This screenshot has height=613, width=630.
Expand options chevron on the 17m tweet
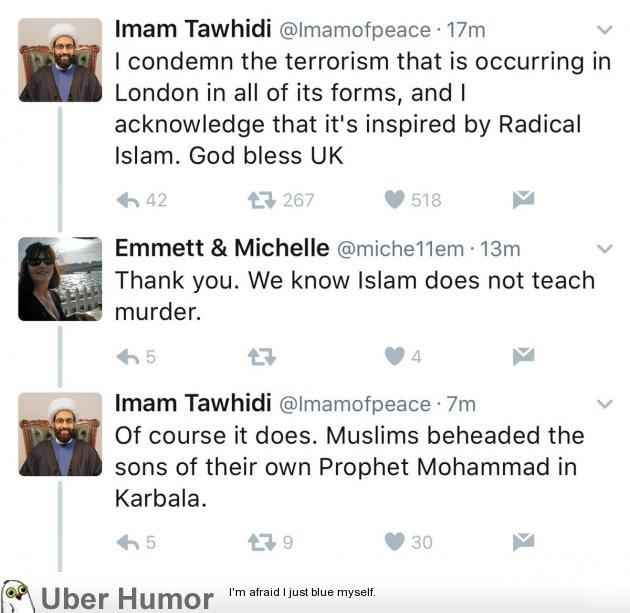(604, 30)
